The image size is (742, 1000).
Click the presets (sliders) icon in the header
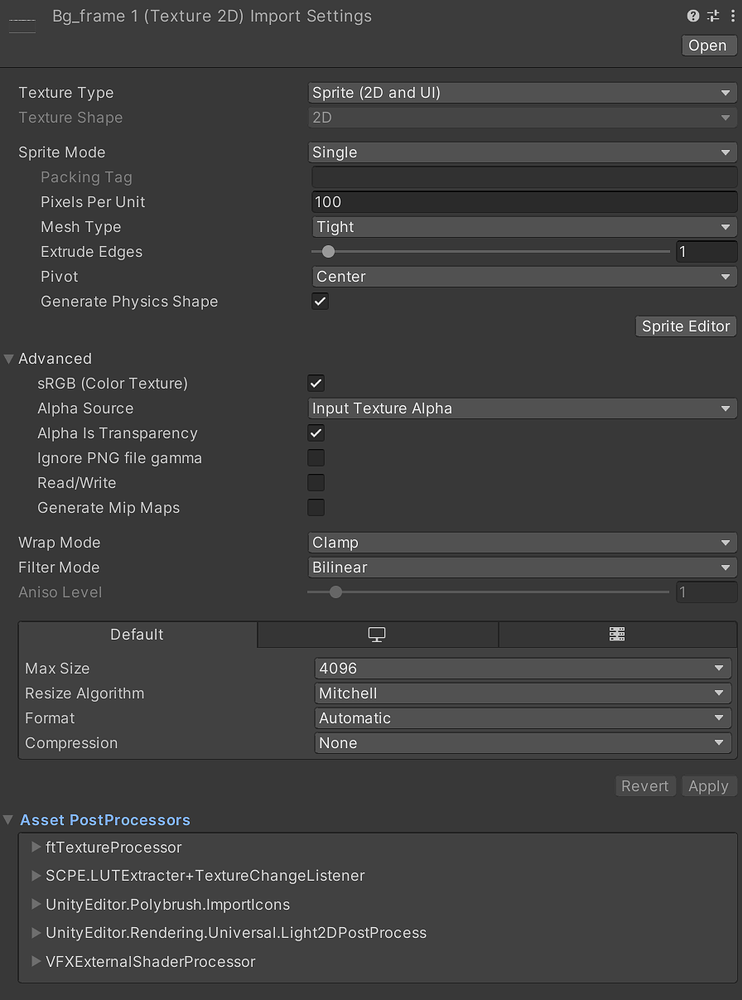714,15
